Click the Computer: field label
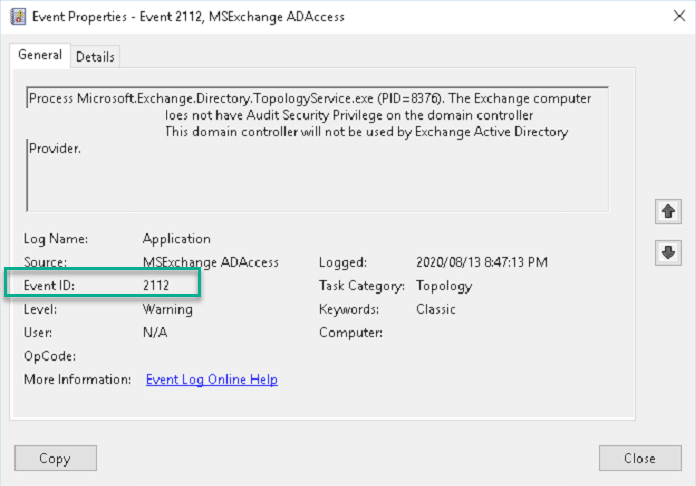Screen dimensions: 696x486 [x=351, y=333]
